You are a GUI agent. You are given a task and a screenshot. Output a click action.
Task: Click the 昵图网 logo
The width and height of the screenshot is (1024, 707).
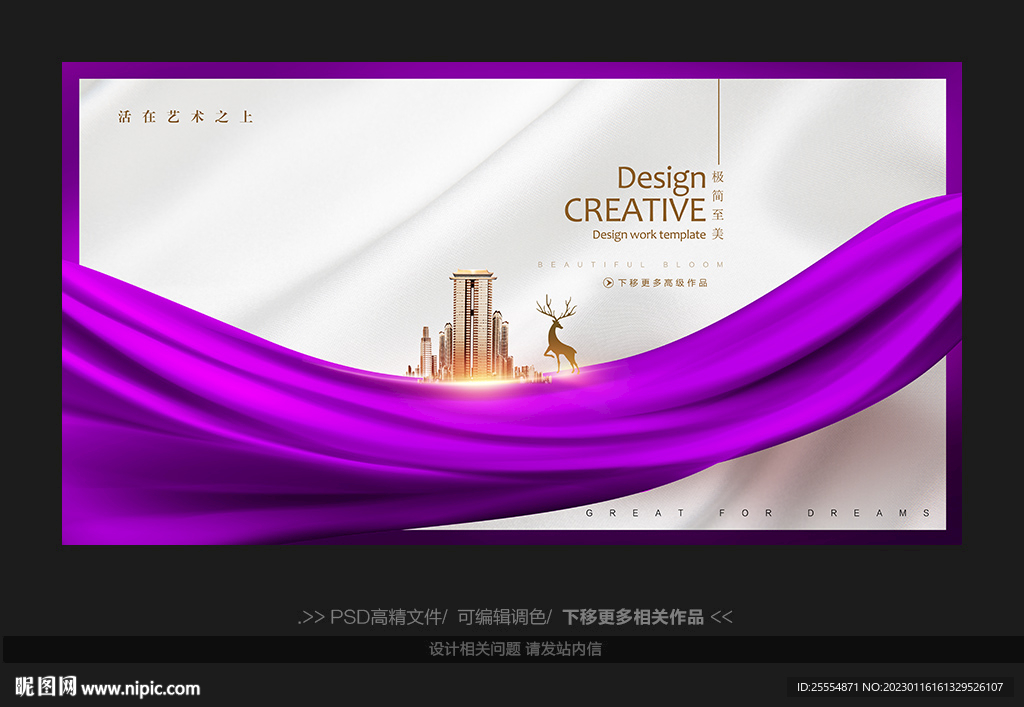point(46,687)
